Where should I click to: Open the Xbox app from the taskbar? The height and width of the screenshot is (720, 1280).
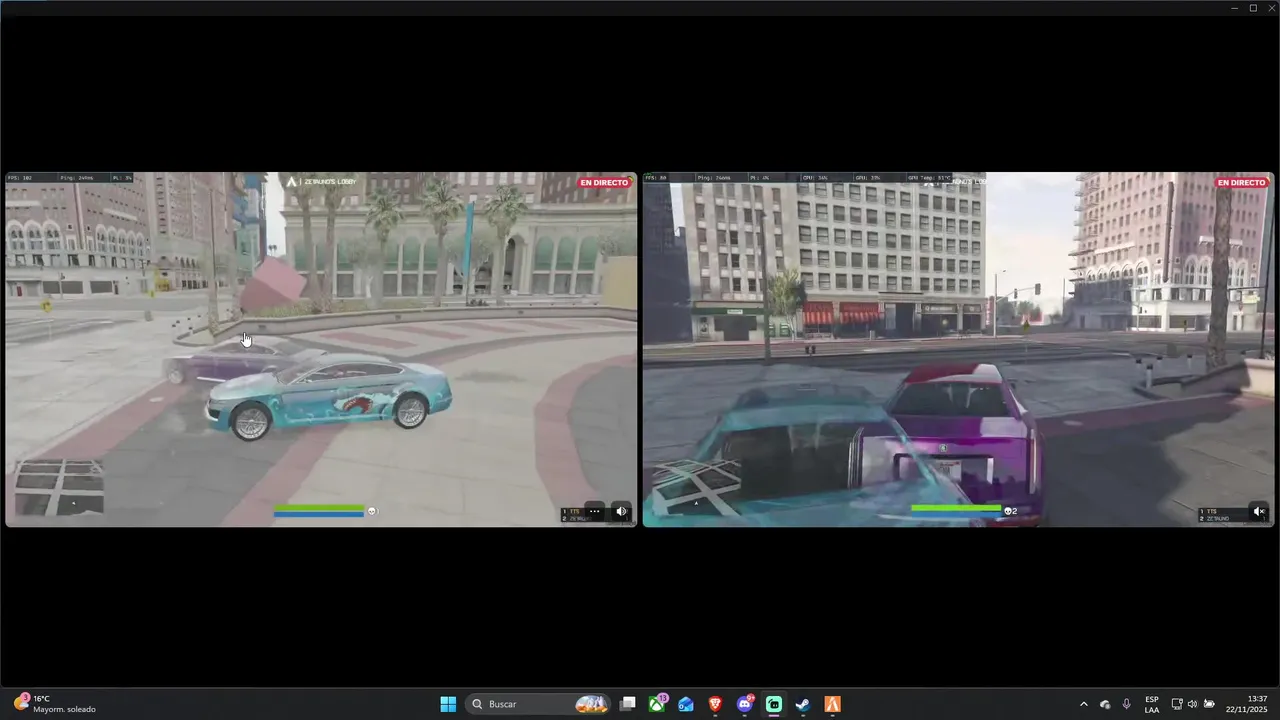[657, 704]
